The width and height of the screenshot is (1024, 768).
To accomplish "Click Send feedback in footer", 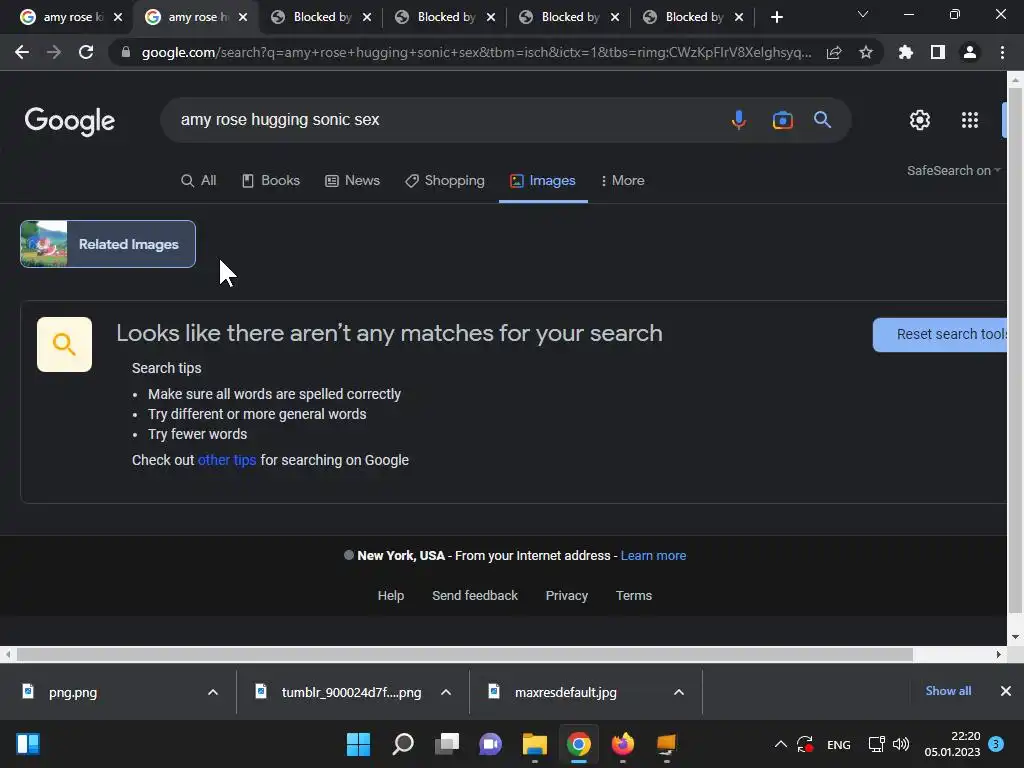I will (475, 596).
